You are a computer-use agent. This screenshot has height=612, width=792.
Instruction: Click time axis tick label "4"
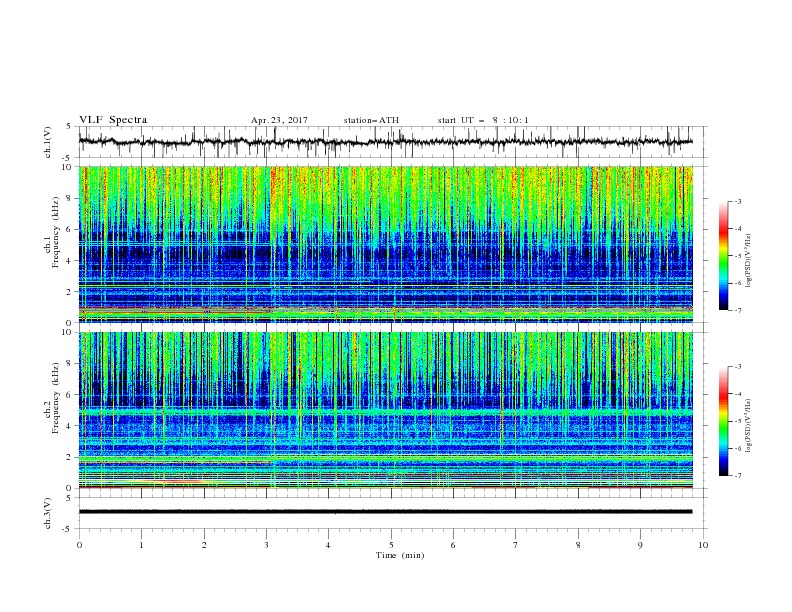tap(328, 545)
